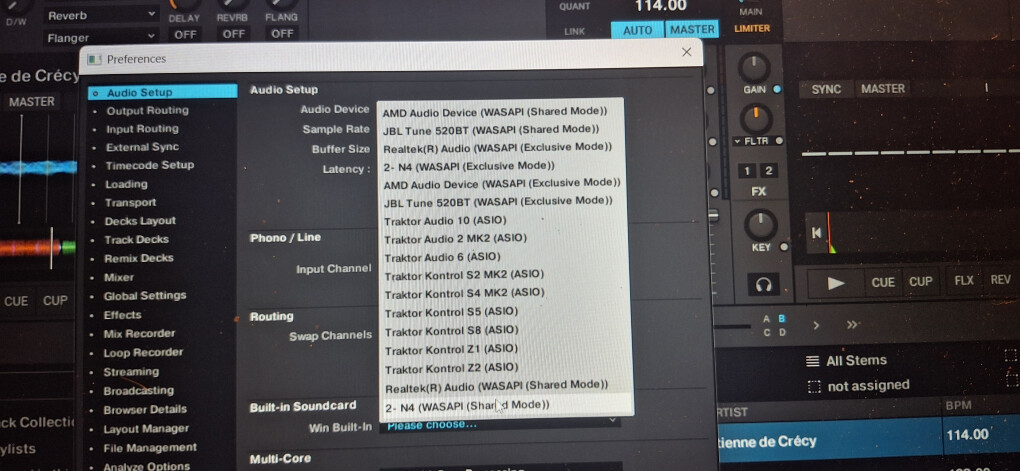Select Traktor Audio 2 MK2 (ASIO) device

[x=455, y=239]
